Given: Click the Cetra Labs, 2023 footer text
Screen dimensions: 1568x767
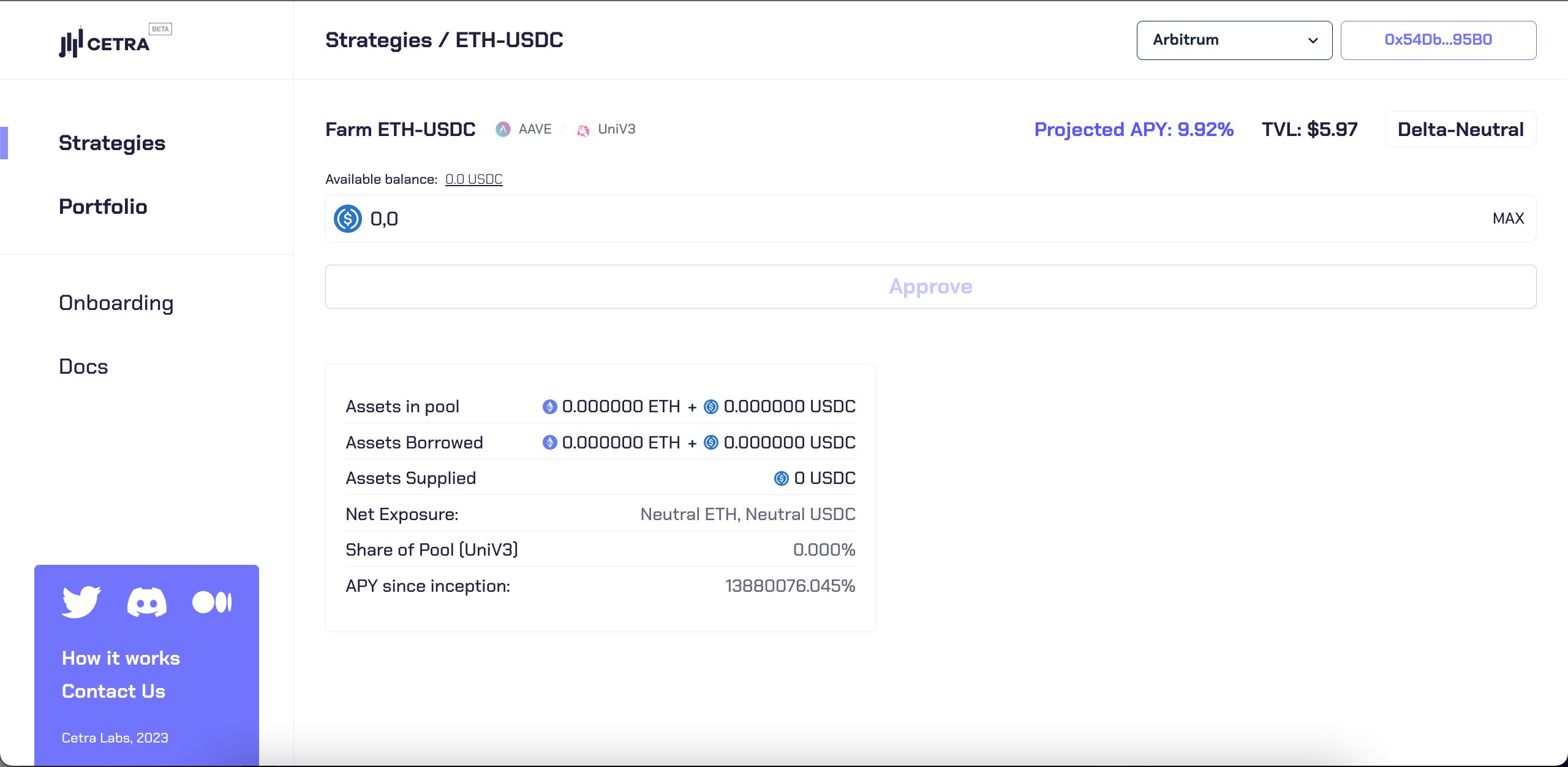Looking at the screenshot, I should (115, 738).
